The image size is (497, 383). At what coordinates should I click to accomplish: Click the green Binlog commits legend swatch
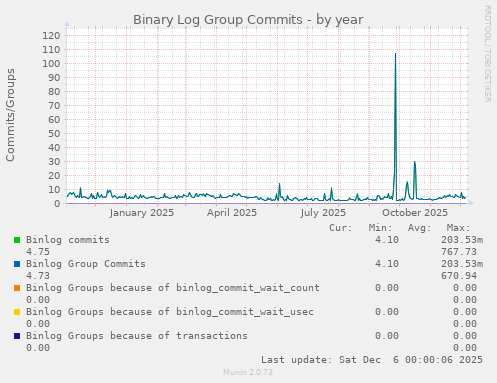[17, 240]
